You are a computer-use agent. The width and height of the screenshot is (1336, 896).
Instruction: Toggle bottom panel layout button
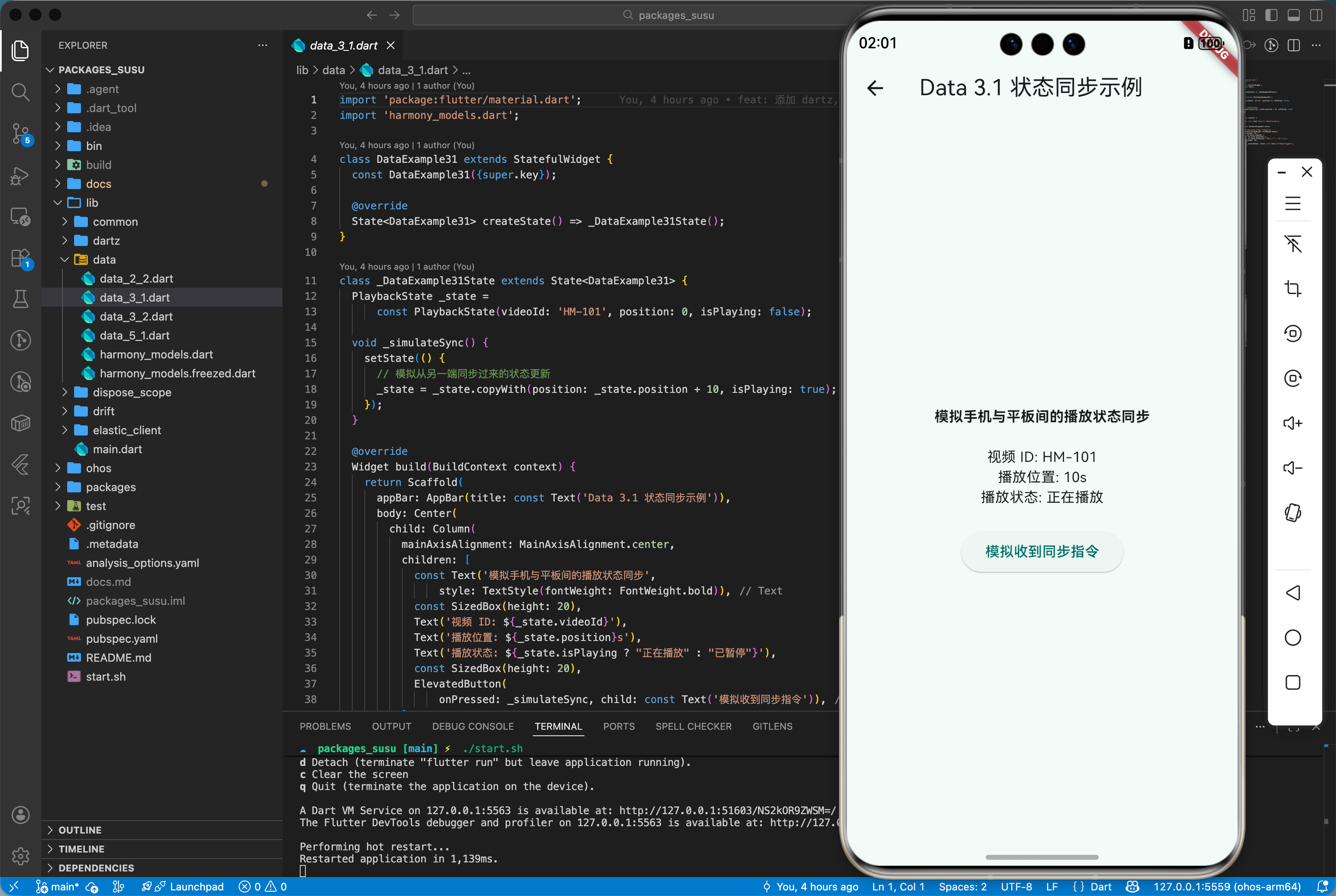point(1294,16)
